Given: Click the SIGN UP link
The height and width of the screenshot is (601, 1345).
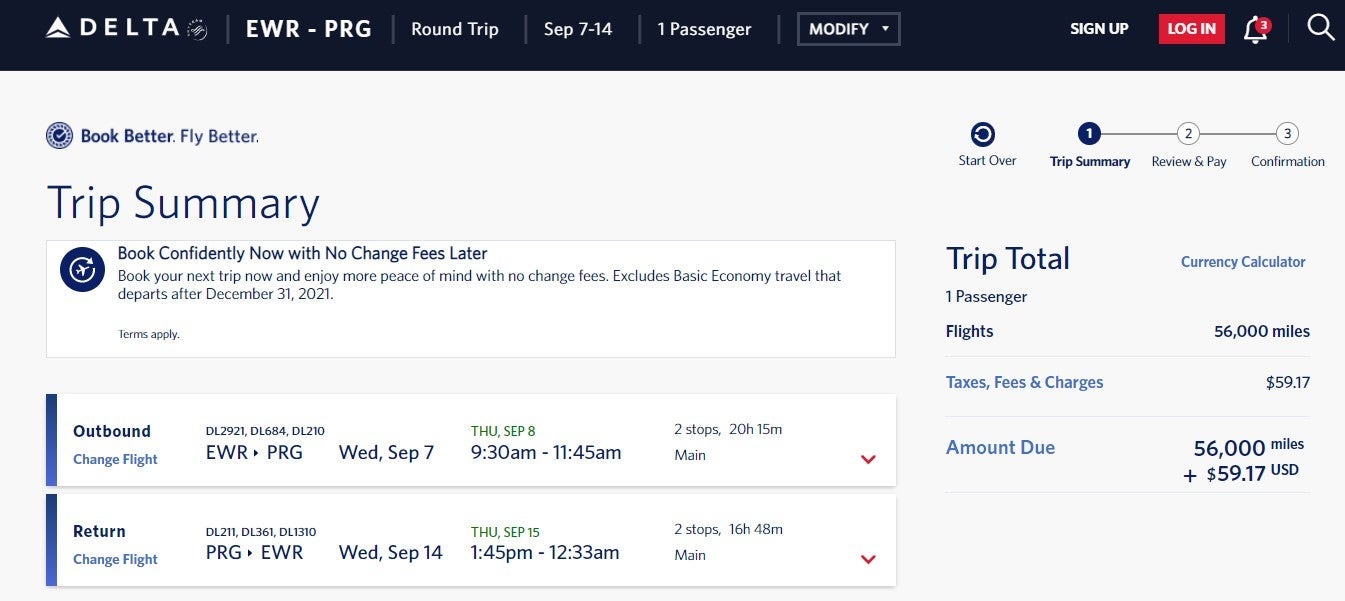Looking at the screenshot, I should (x=1099, y=29).
